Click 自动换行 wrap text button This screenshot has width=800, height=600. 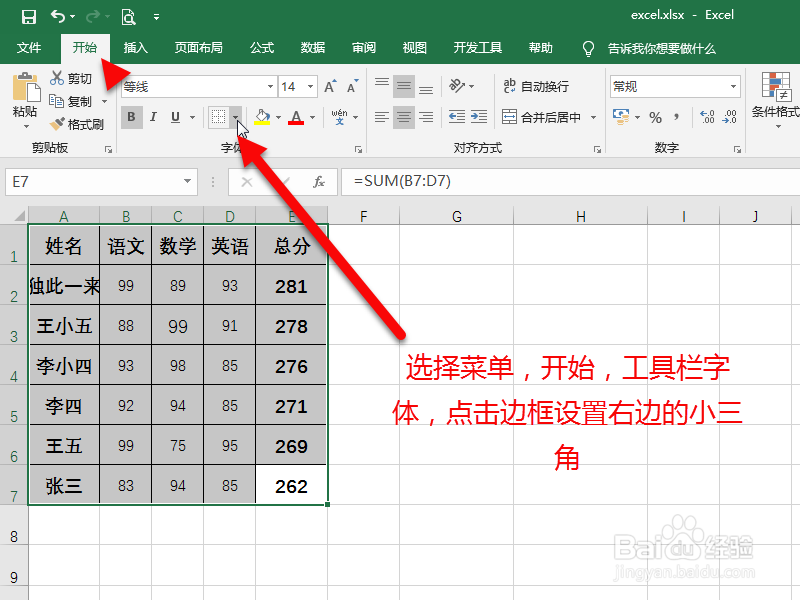536,86
